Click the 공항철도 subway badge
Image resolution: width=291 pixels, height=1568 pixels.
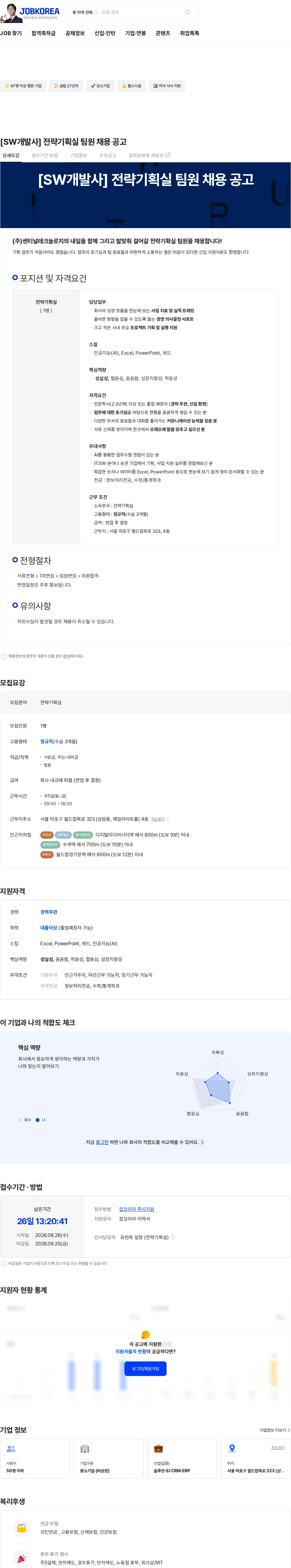63,834
